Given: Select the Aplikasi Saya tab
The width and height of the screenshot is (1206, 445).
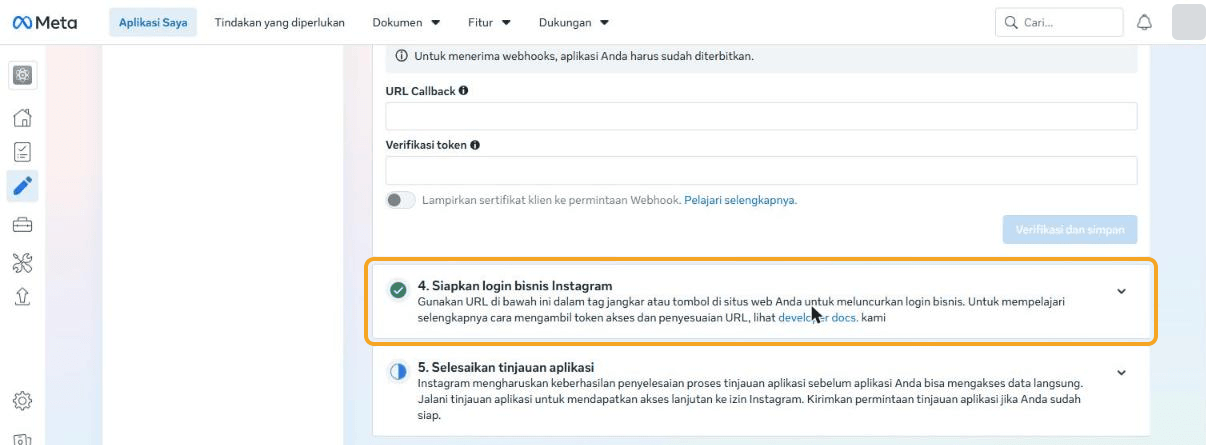Looking at the screenshot, I should [x=153, y=22].
